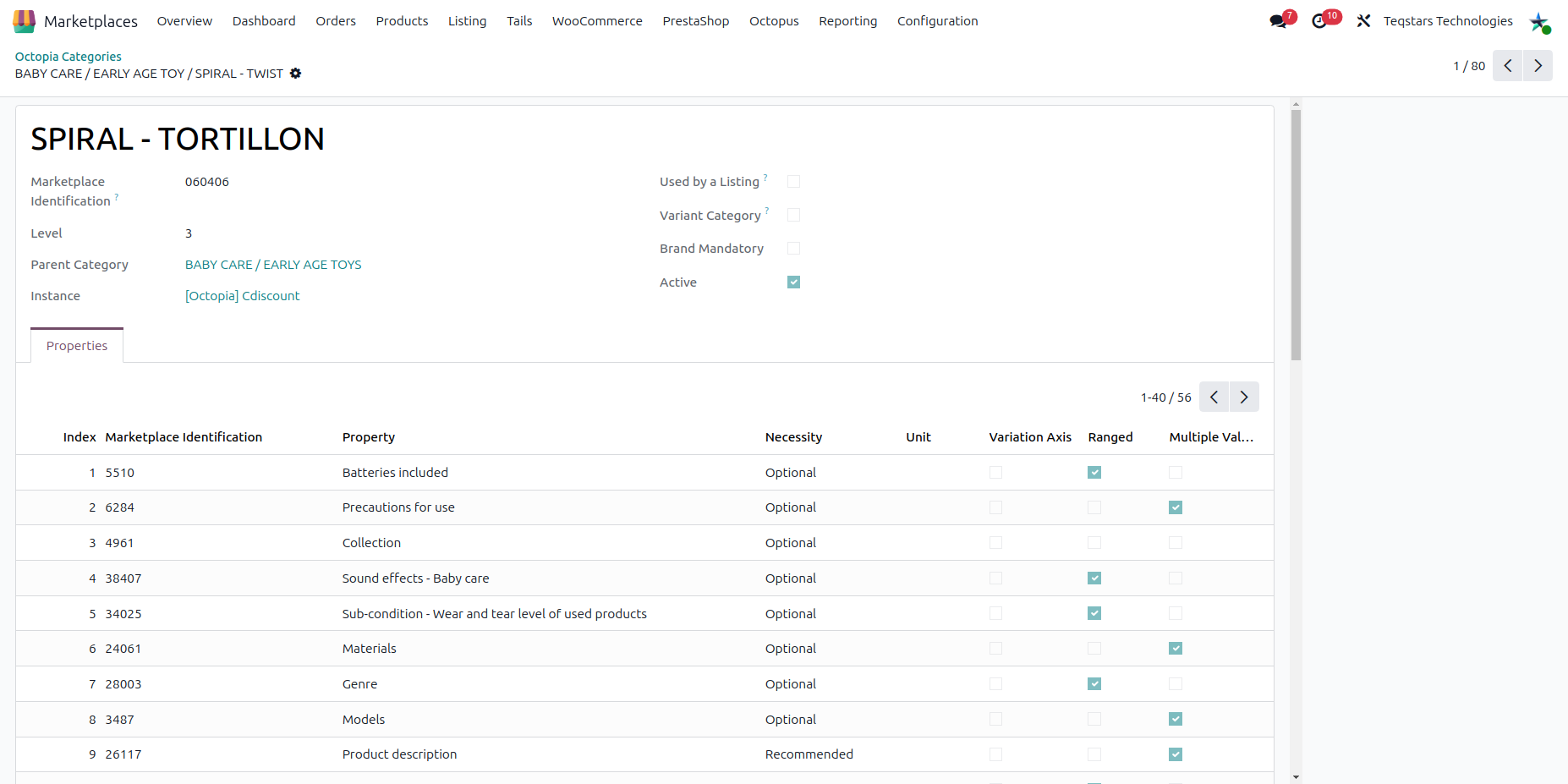Open the Marketplaces app home icon
This screenshot has height=784, width=1568.
click(x=25, y=21)
